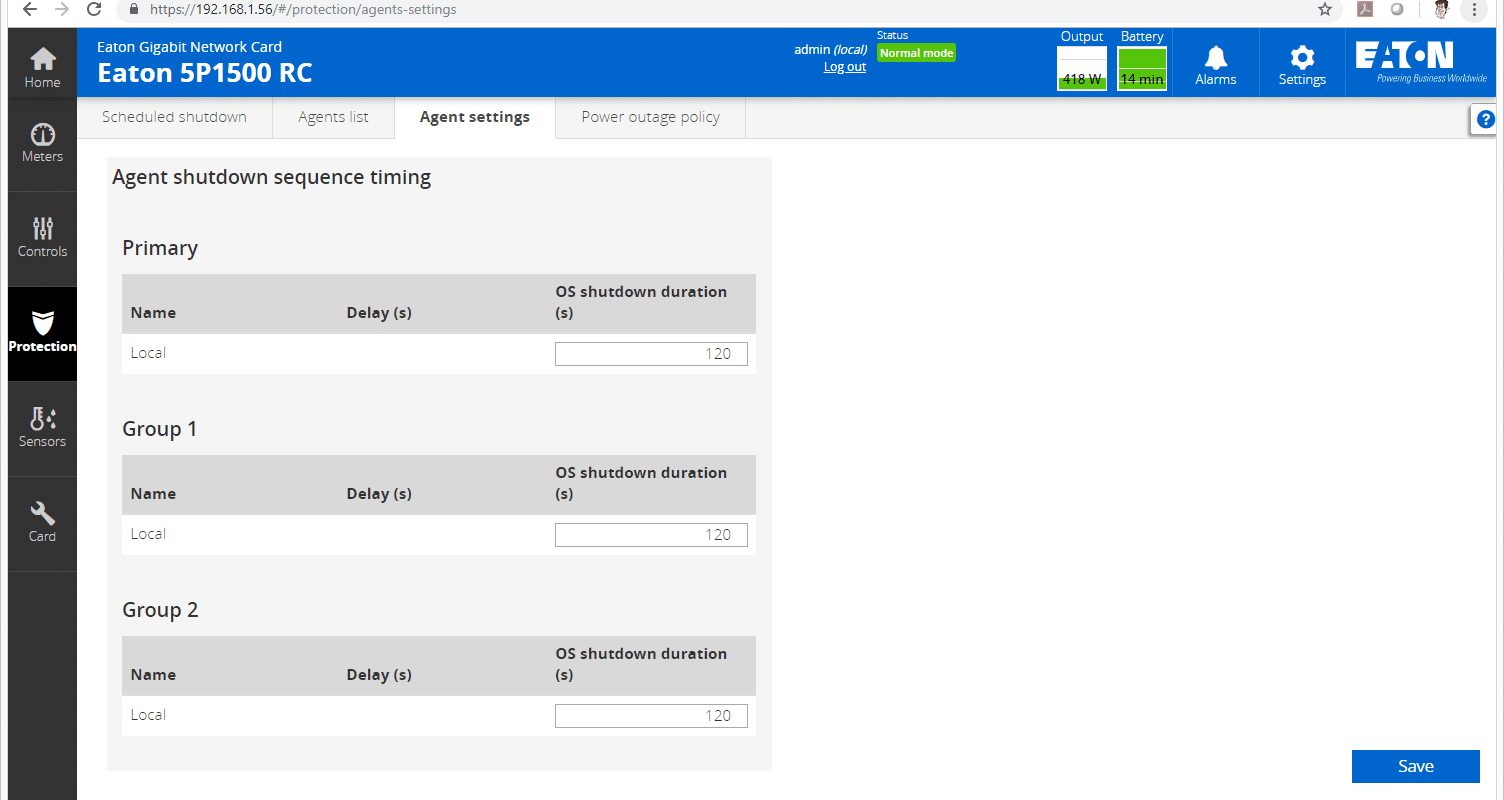
Task: Open the Meters gauge section
Action: tap(42, 144)
